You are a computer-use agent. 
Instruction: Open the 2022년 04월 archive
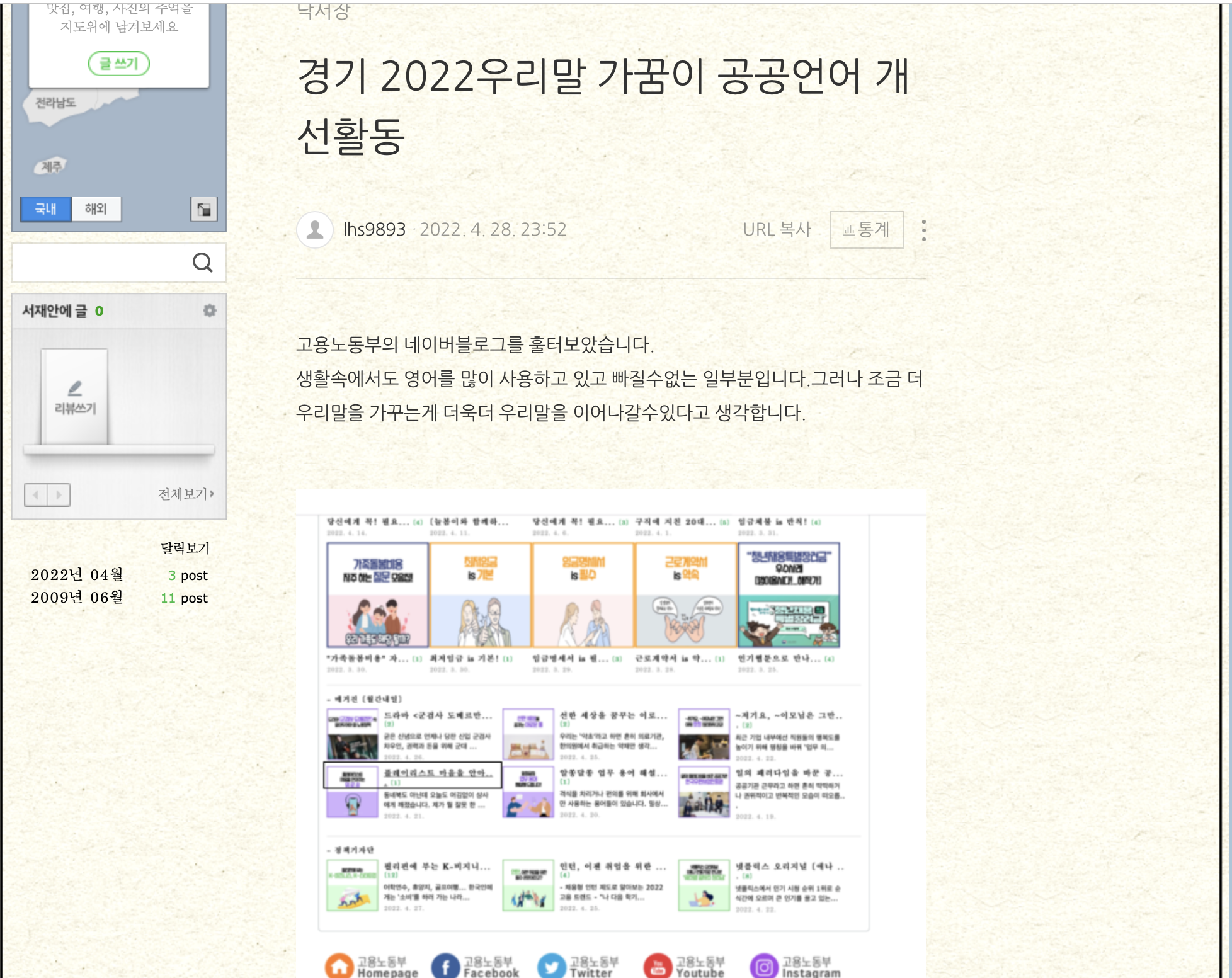point(77,575)
